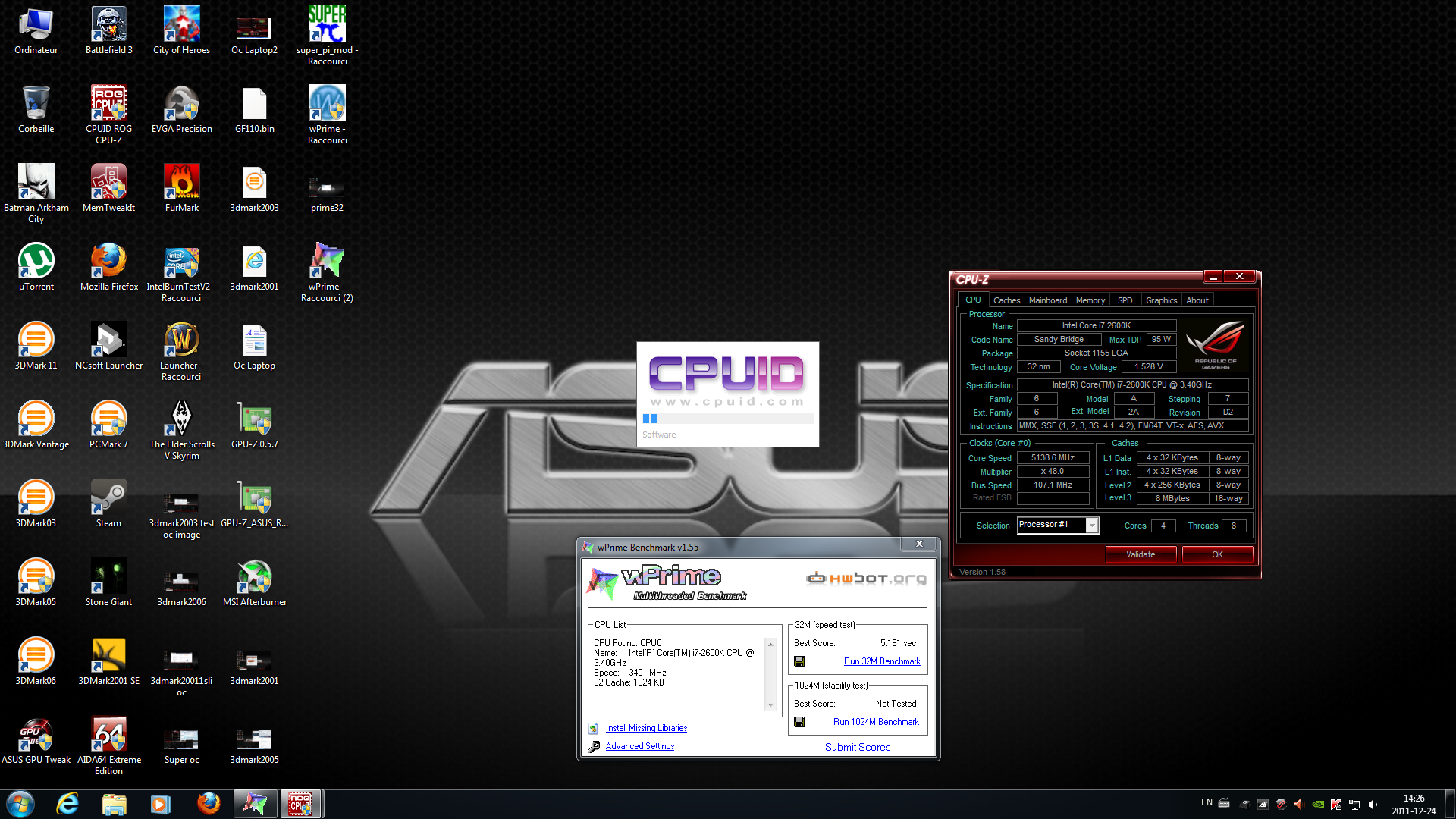Open 3DMark 11 desktop icon

pos(36,347)
